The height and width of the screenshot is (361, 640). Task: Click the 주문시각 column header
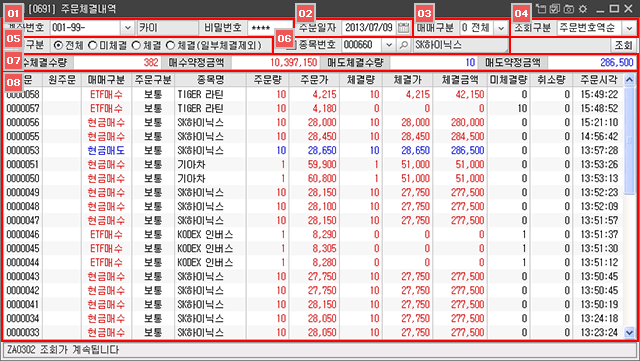coord(598,80)
